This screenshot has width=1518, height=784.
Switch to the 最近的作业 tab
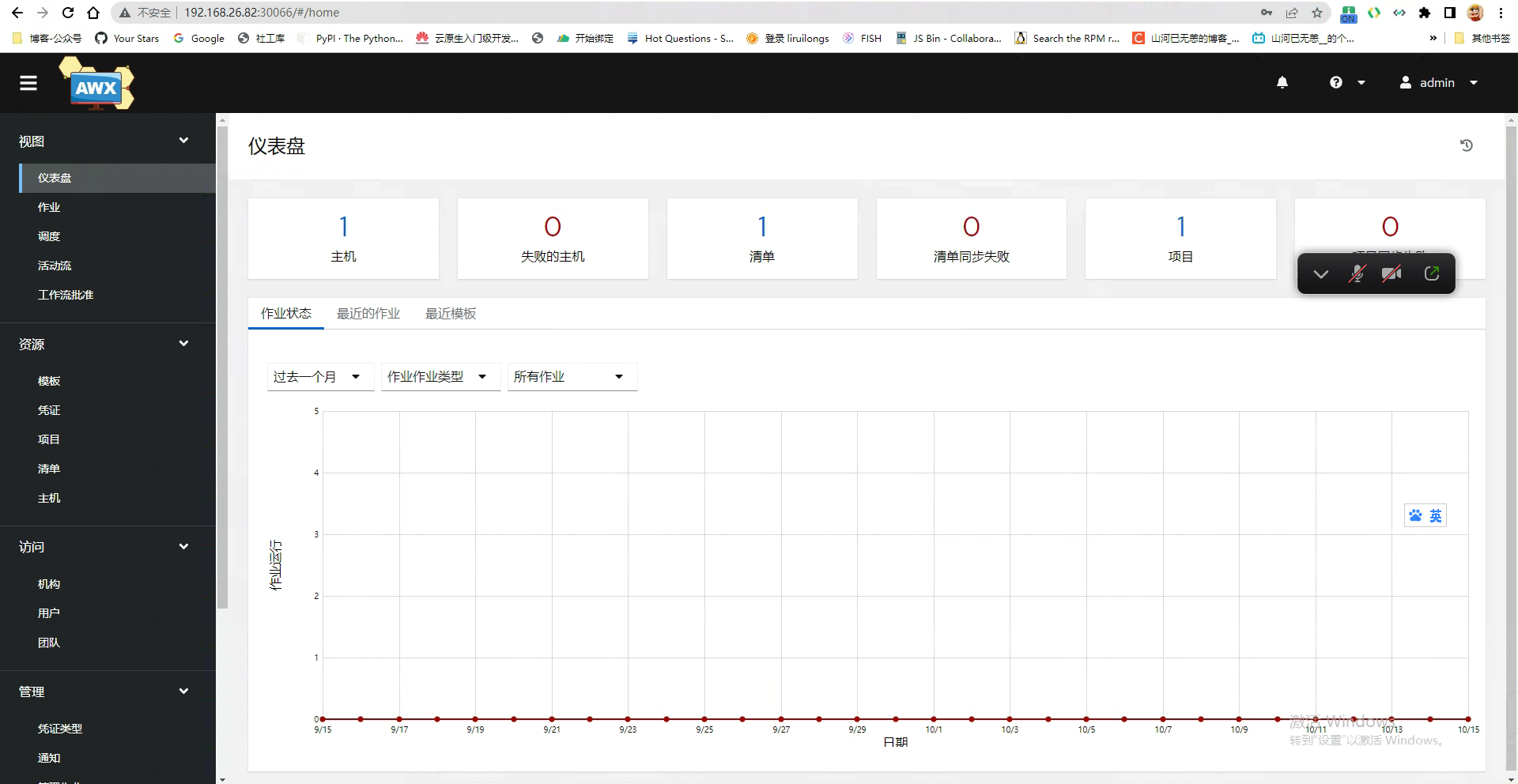click(x=368, y=314)
